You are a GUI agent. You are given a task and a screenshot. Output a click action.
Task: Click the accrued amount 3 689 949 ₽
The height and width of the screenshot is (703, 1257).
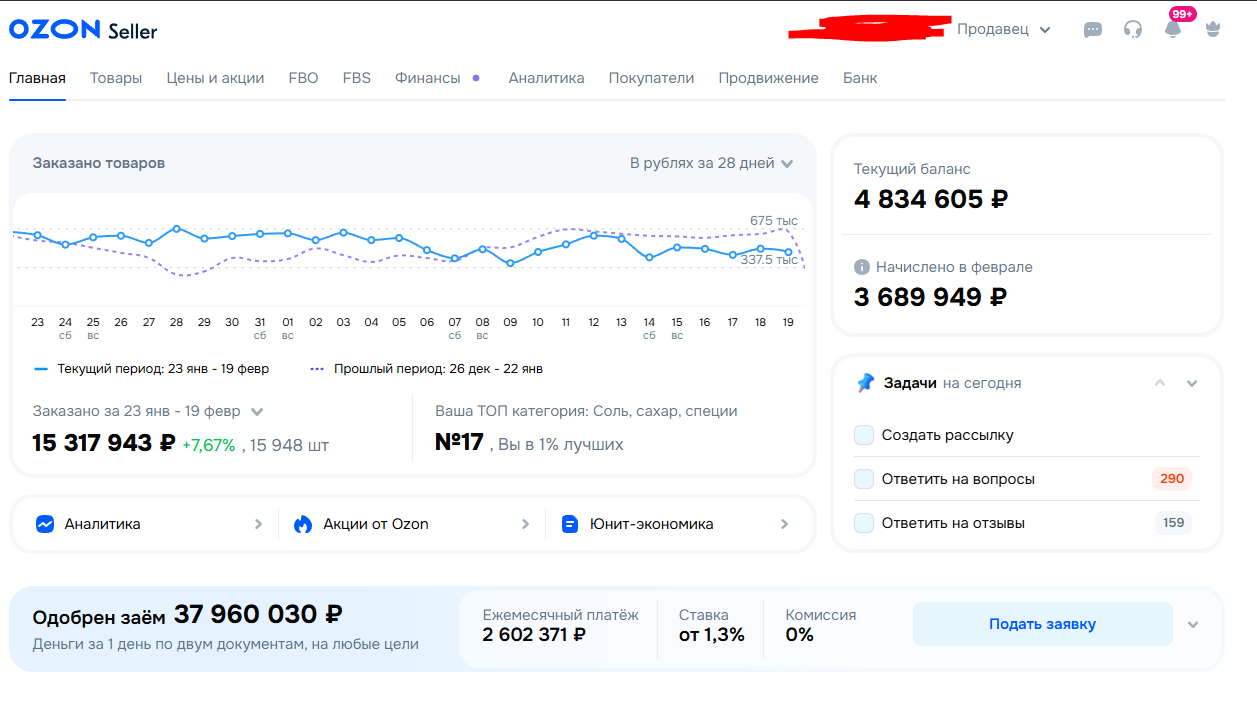click(930, 297)
